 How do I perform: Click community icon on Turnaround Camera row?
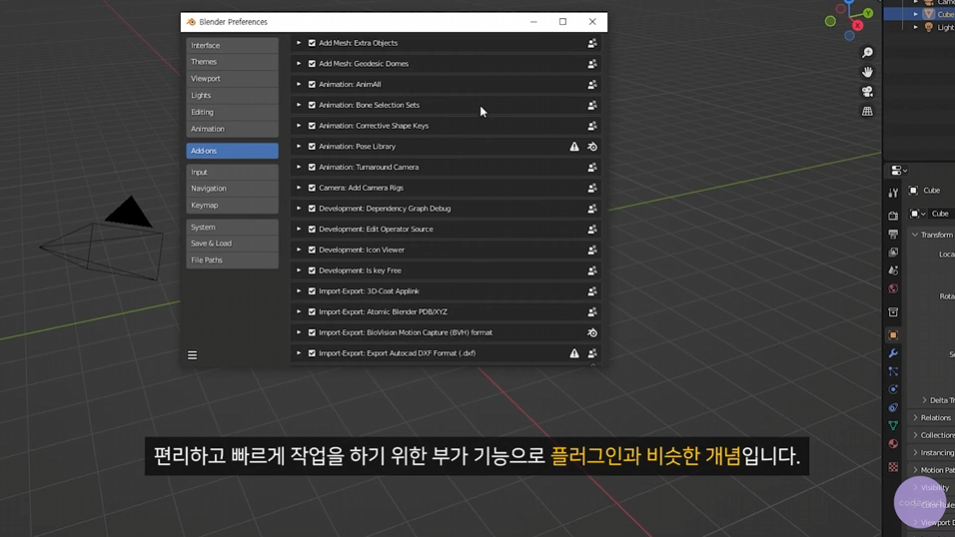[592, 167]
